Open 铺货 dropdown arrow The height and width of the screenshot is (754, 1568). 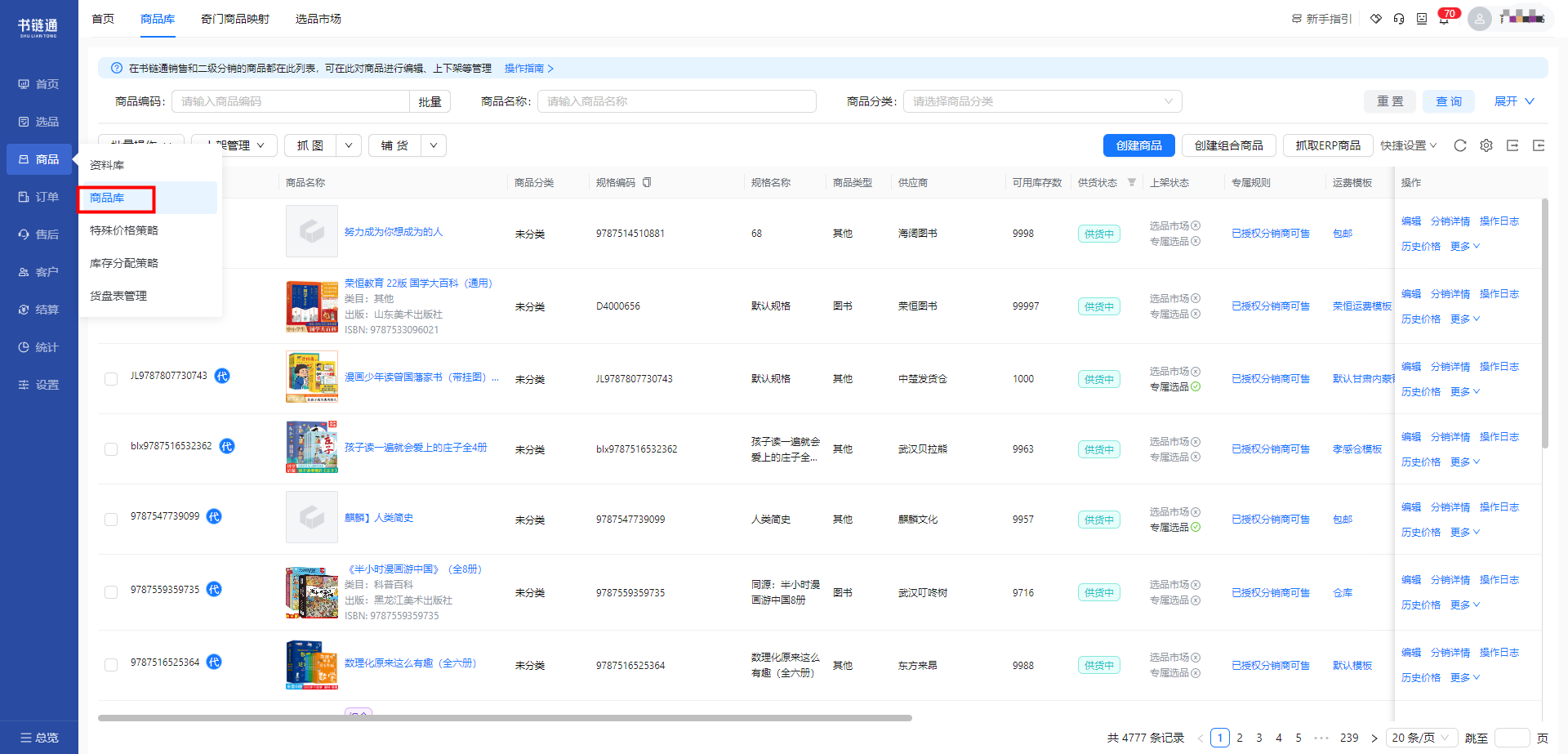pos(434,145)
